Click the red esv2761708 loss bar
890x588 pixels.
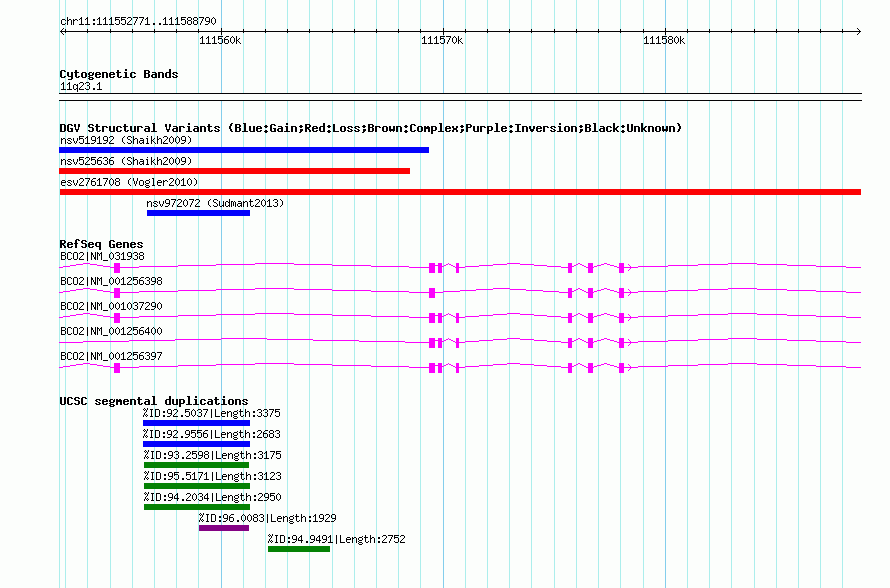(460, 192)
